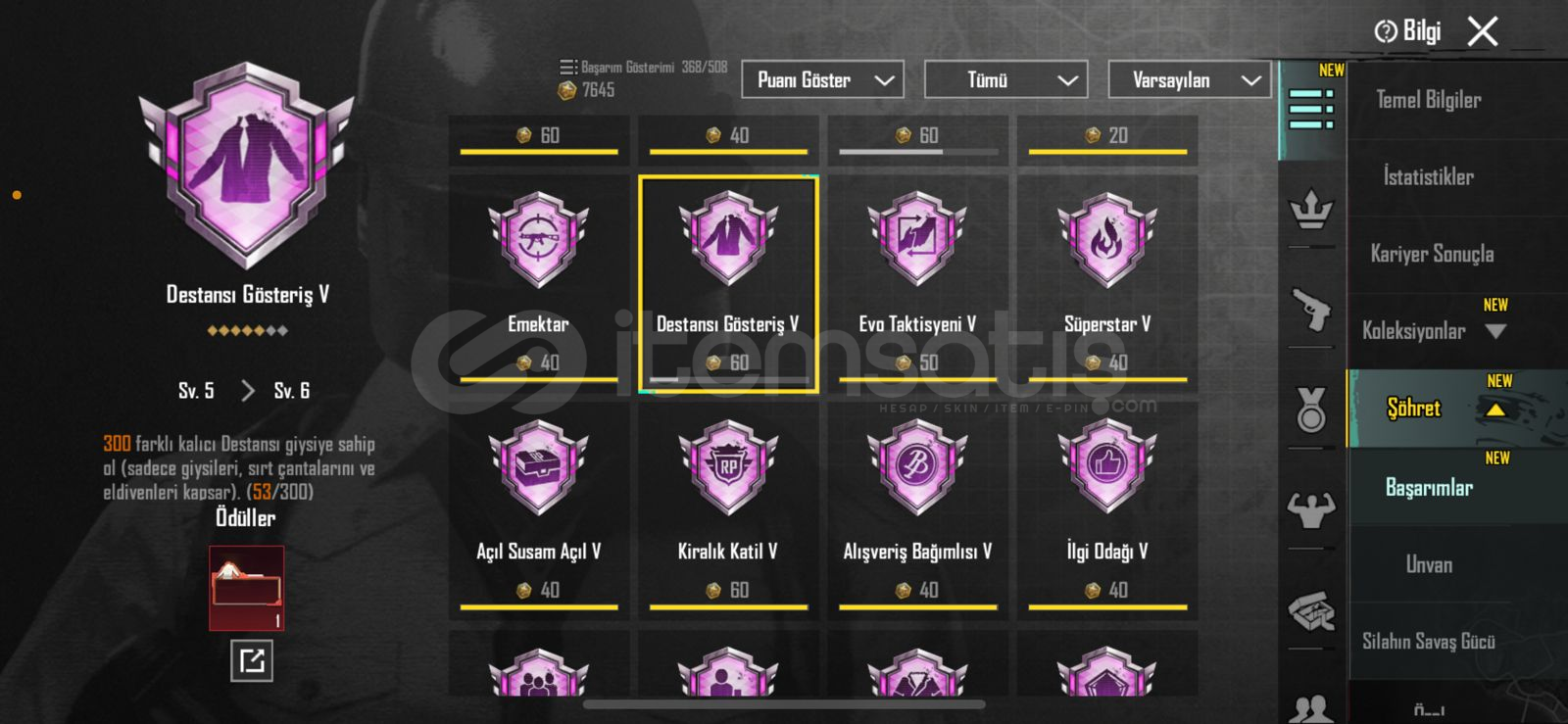The height and width of the screenshot is (724, 1568).
Task: Click the muscle arms category icon
Action: (x=1310, y=509)
